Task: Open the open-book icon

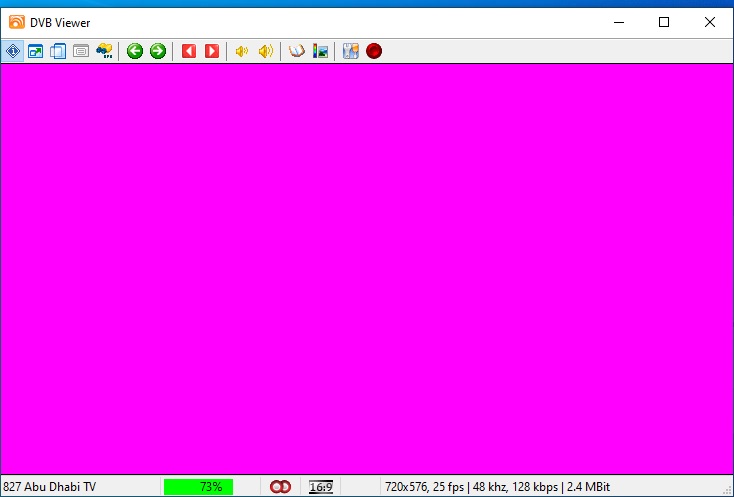Action: click(296, 51)
